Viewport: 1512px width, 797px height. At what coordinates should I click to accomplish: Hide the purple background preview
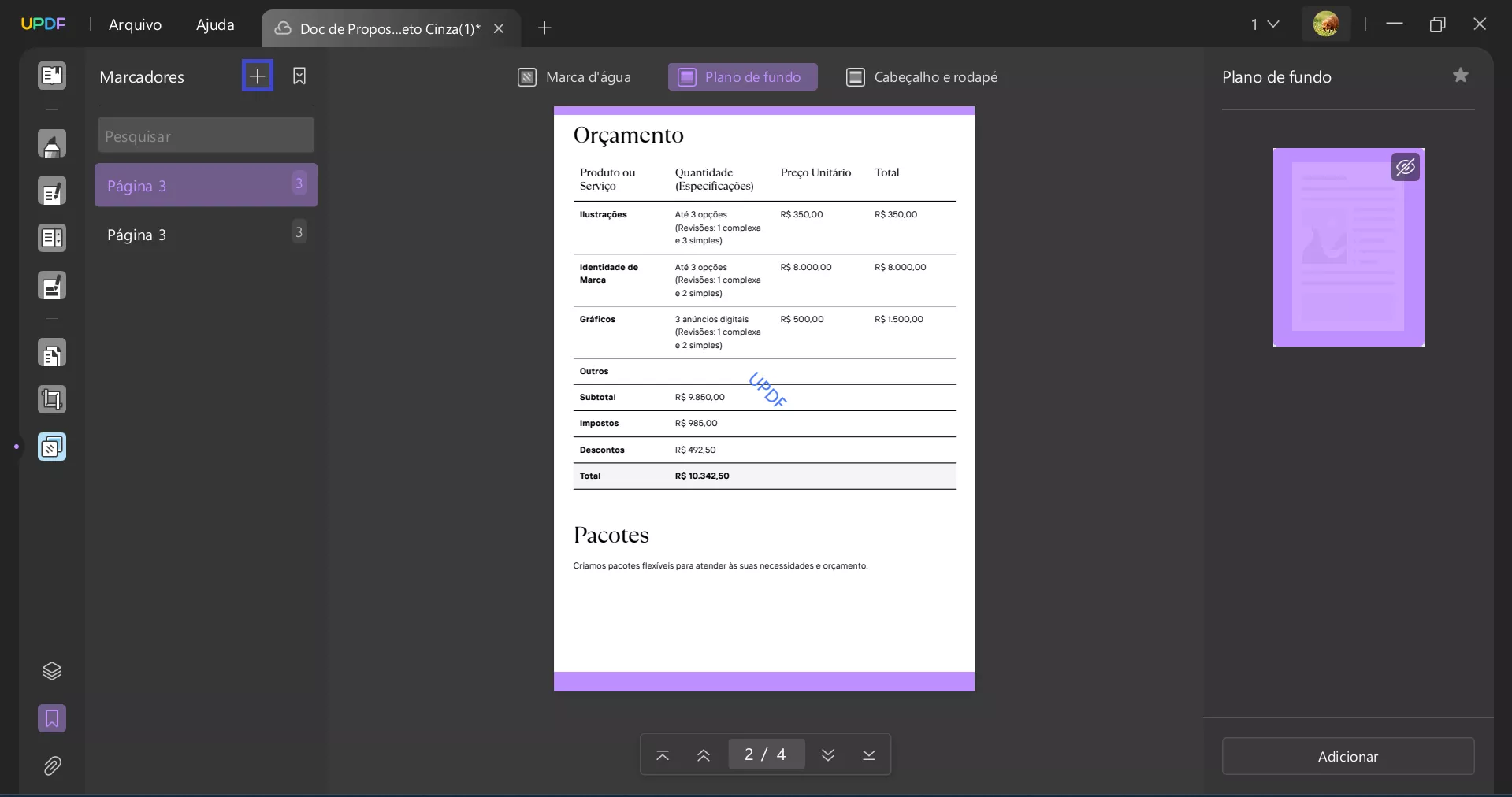(1406, 167)
